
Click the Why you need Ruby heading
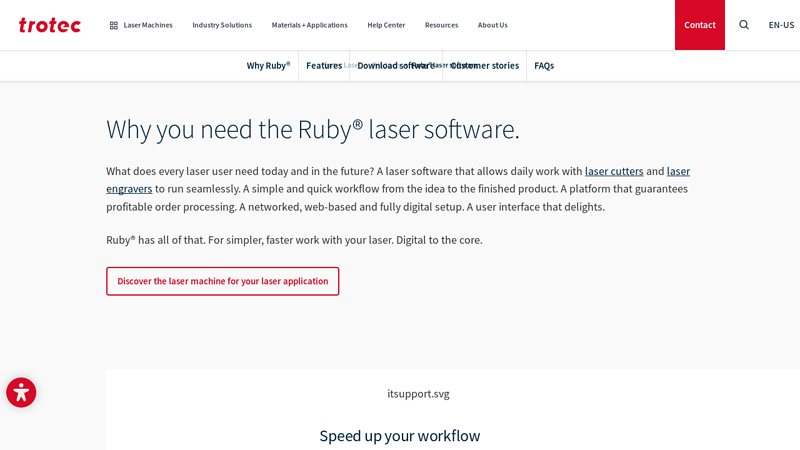pos(313,130)
